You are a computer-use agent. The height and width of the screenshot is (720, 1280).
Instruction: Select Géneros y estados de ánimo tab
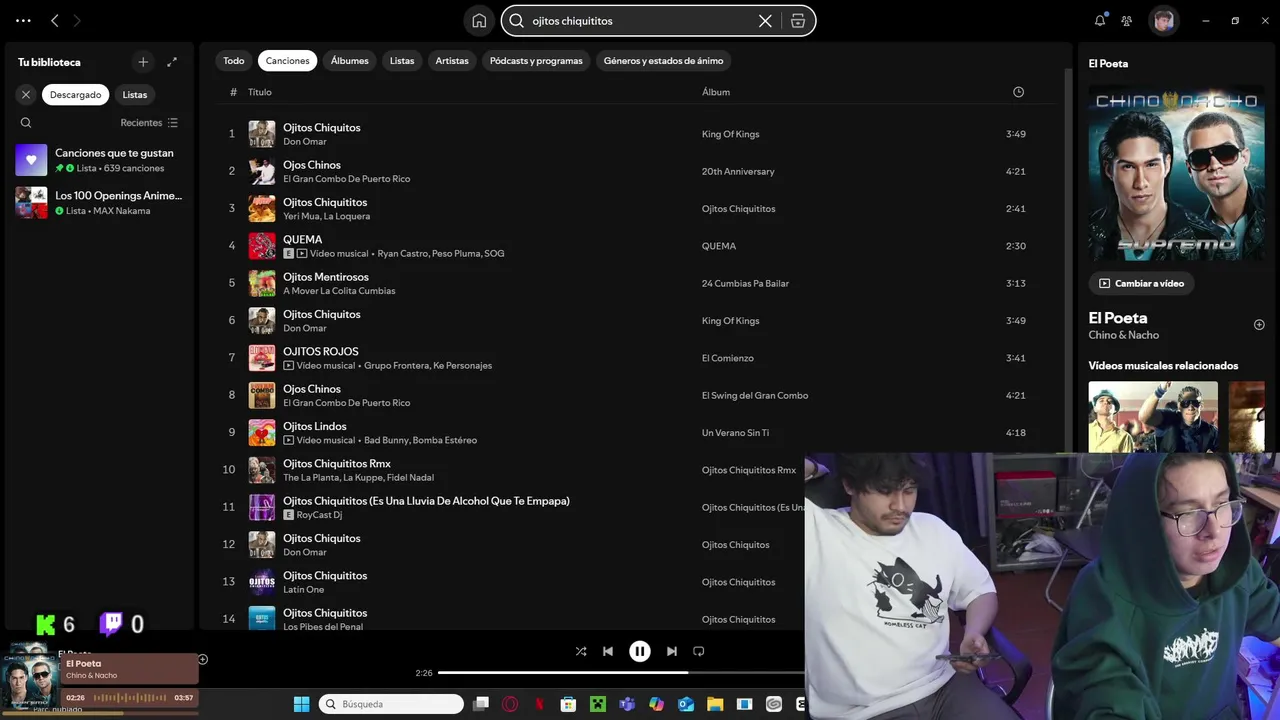coord(664,61)
